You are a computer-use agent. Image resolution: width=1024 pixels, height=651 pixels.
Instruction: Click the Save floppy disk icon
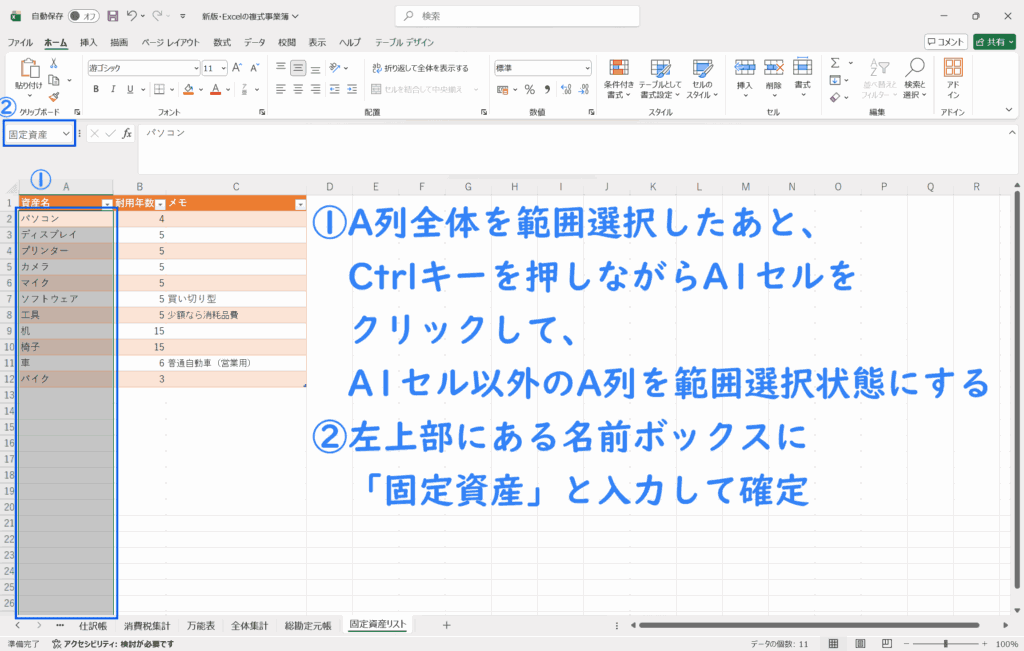[x=112, y=16]
